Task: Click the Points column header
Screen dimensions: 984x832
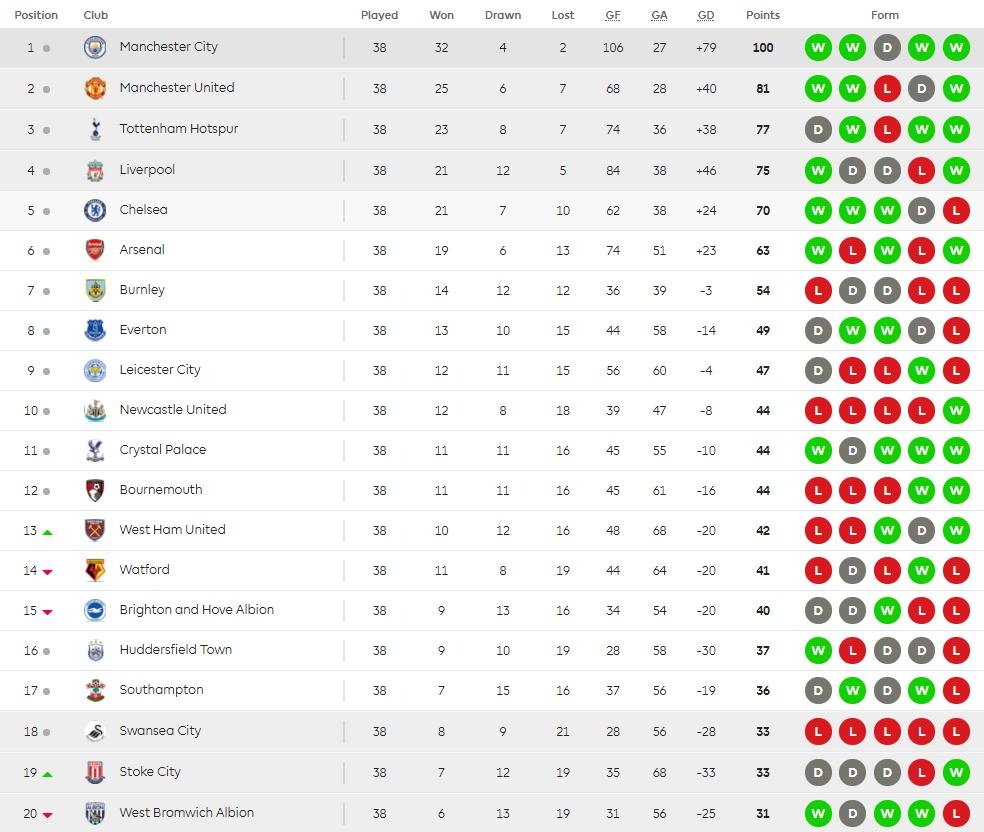Action: pyautogui.click(x=762, y=15)
